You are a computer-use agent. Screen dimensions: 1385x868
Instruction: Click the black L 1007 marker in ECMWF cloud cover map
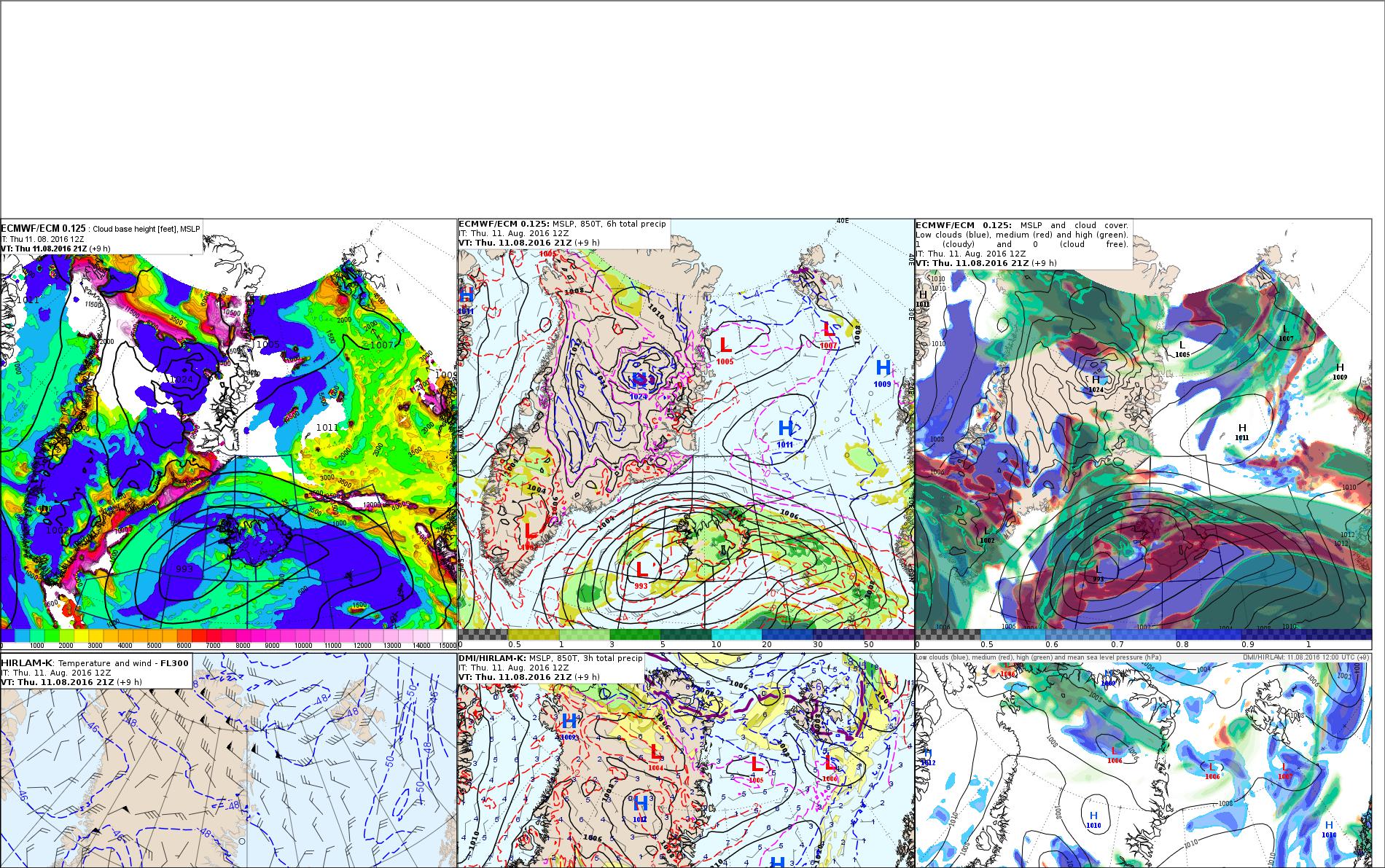pos(1286,333)
